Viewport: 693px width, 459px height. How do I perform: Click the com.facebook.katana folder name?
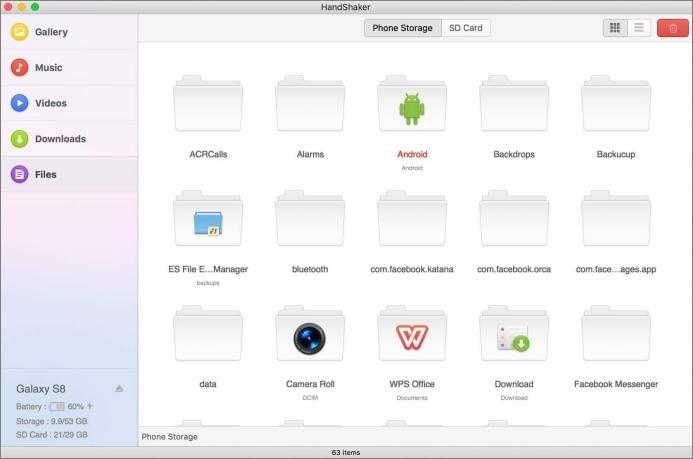click(412, 269)
